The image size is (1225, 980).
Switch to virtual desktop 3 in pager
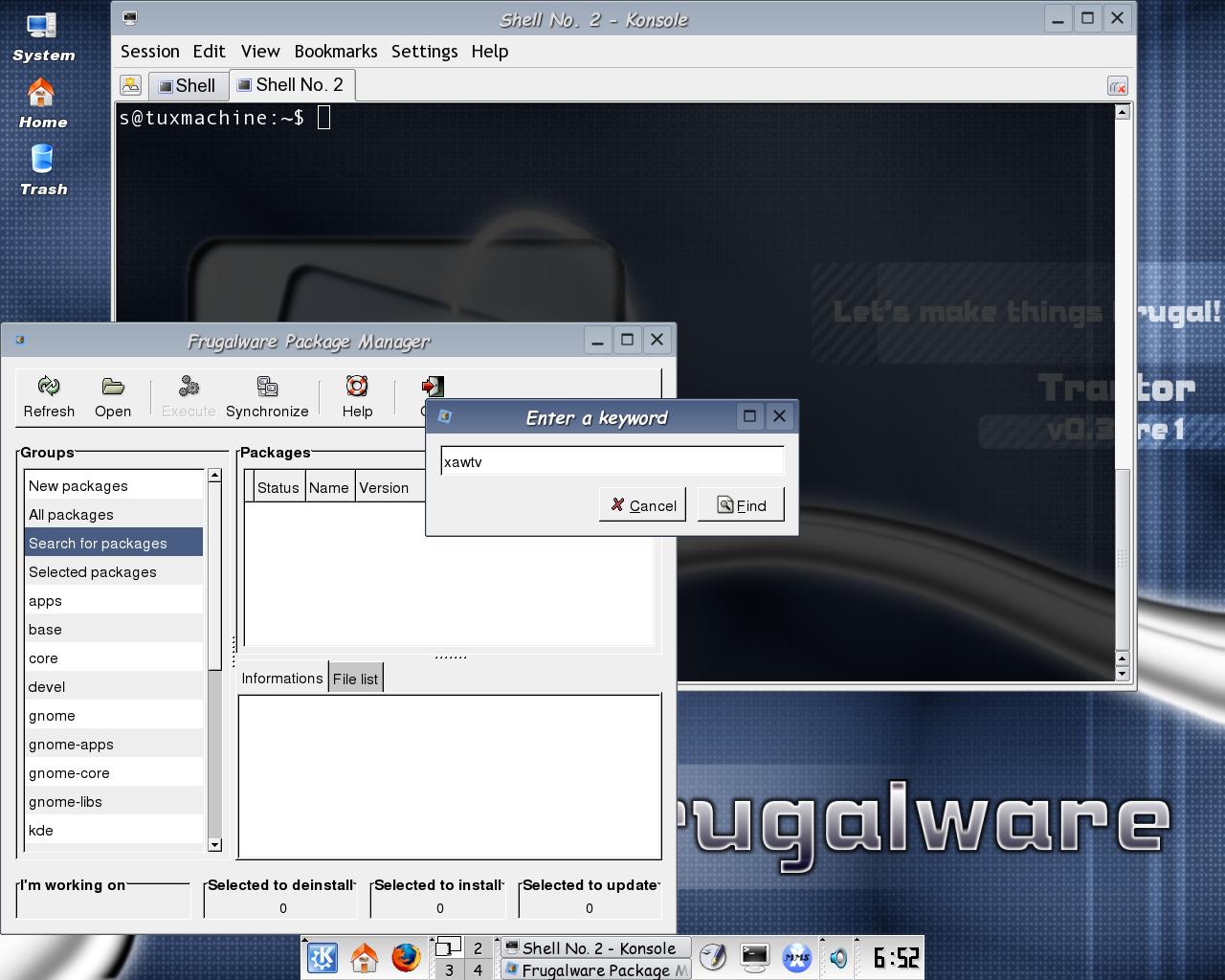449,969
